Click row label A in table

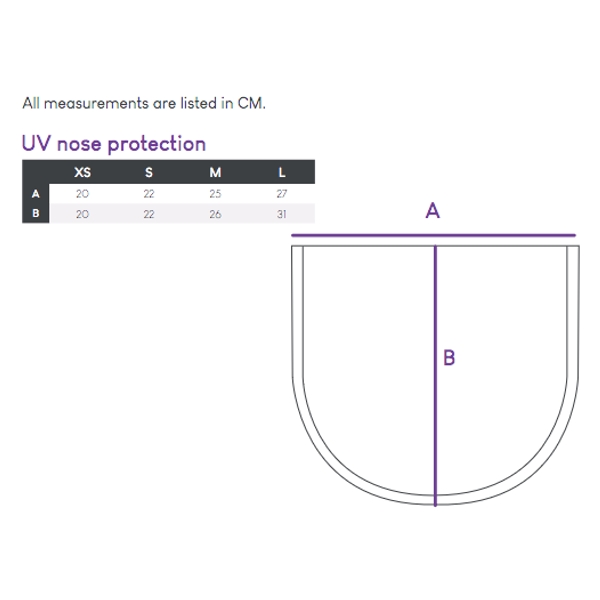coord(36,194)
